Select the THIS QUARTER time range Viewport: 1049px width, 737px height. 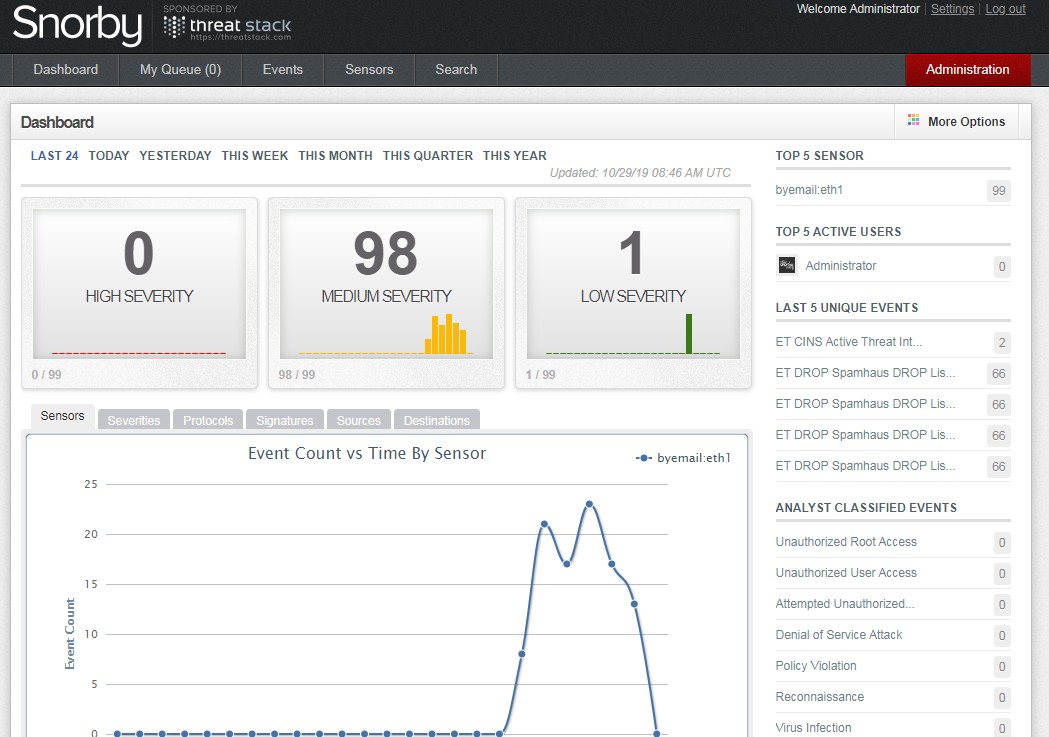click(x=427, y=156)
